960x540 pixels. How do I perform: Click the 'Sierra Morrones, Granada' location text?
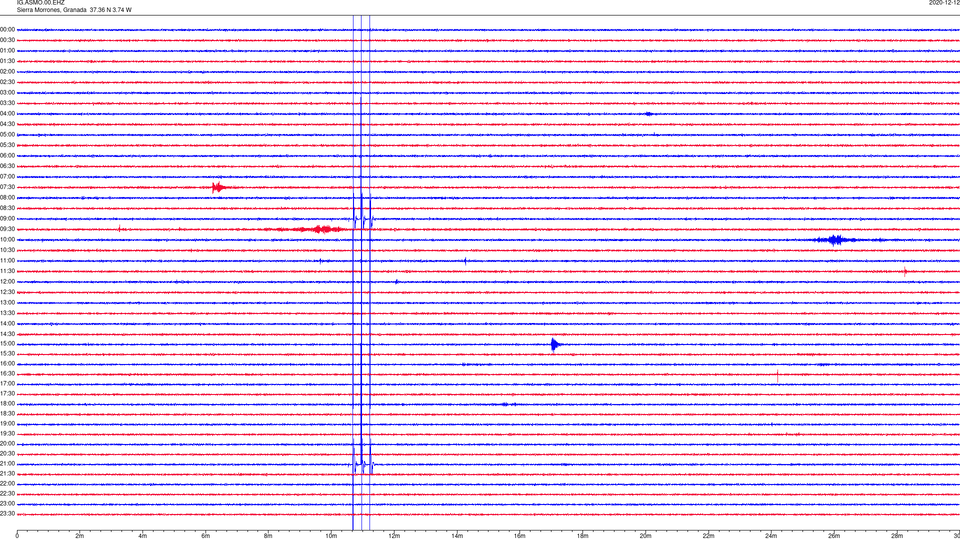[51, 10]
